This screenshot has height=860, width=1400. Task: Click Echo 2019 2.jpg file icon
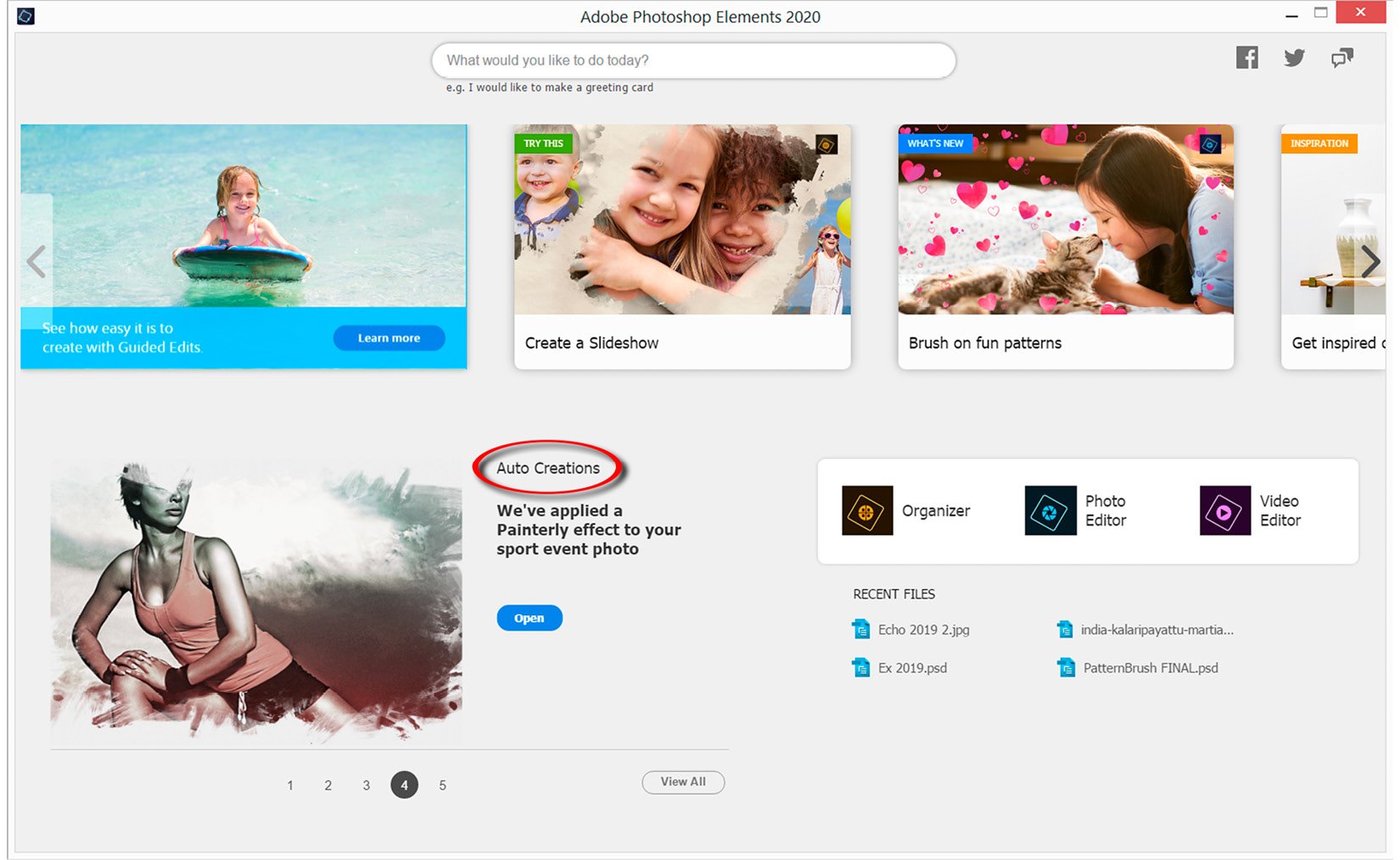click(861, 629)
